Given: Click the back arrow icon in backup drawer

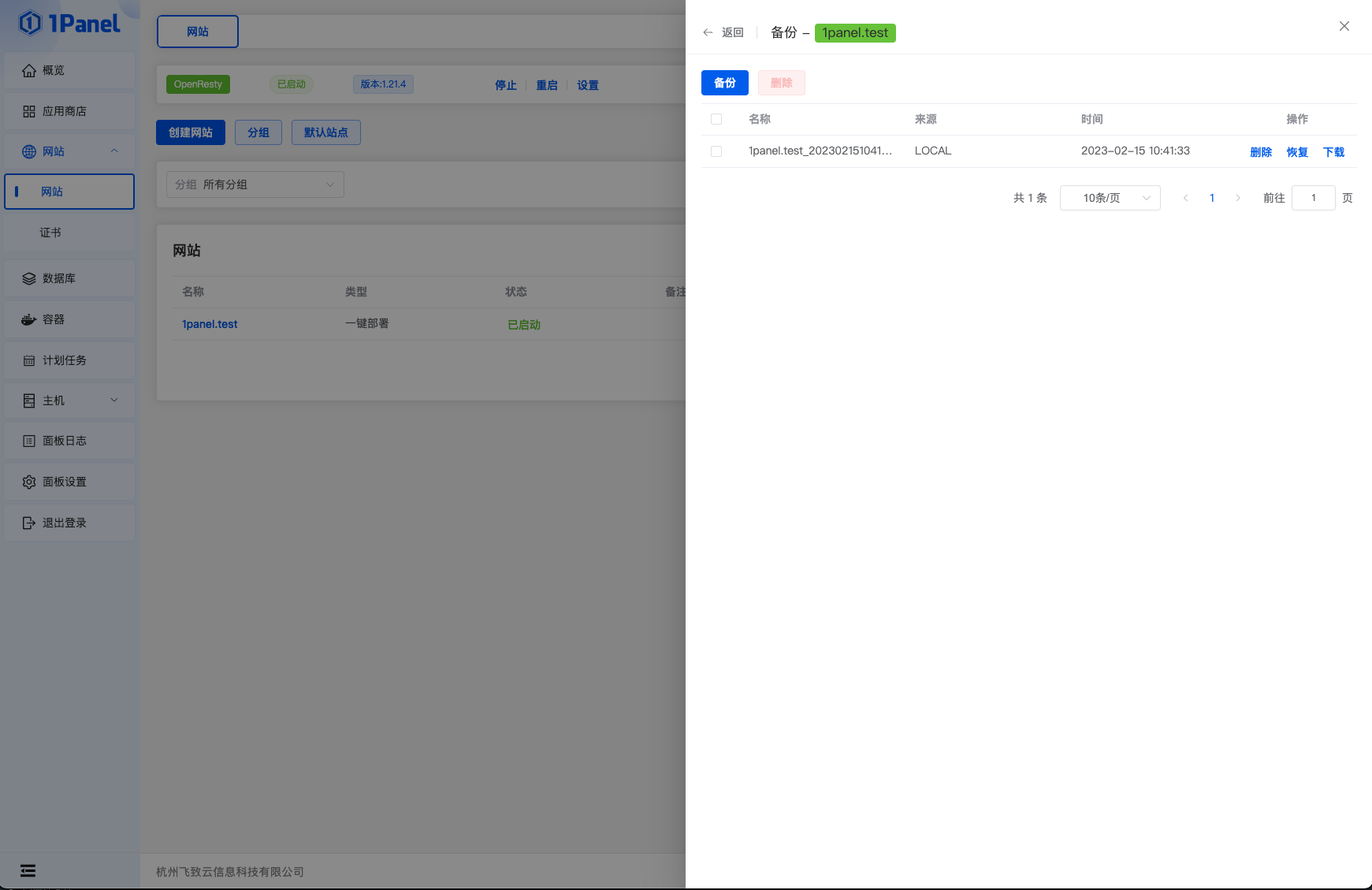Looking at the screenshot, I should click(x=708, y=32).
